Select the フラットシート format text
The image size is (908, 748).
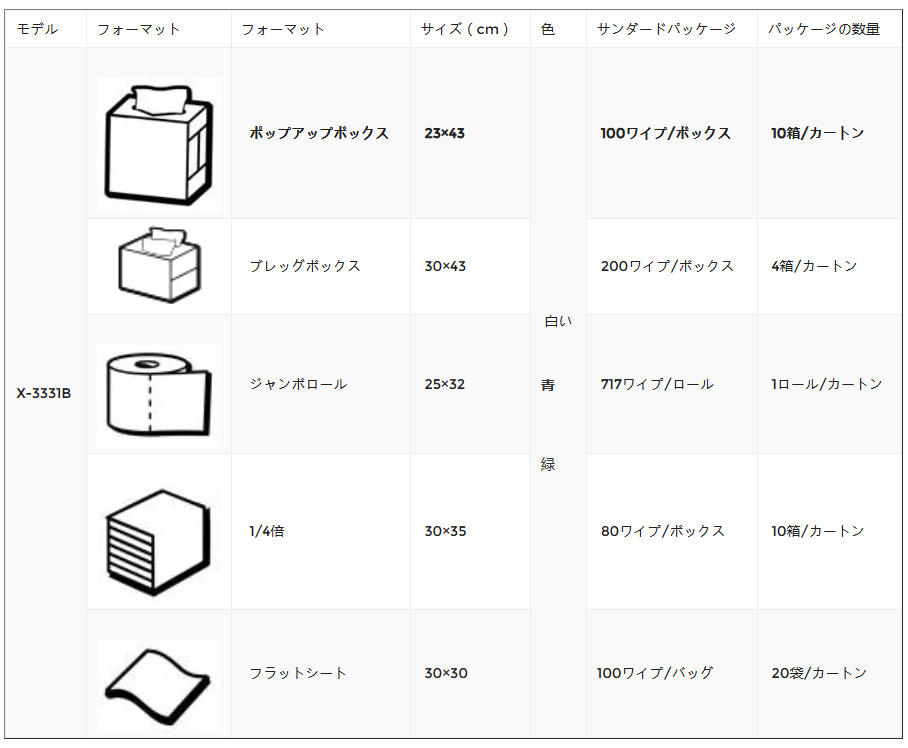pyautogui.click(x=298, y=673)
